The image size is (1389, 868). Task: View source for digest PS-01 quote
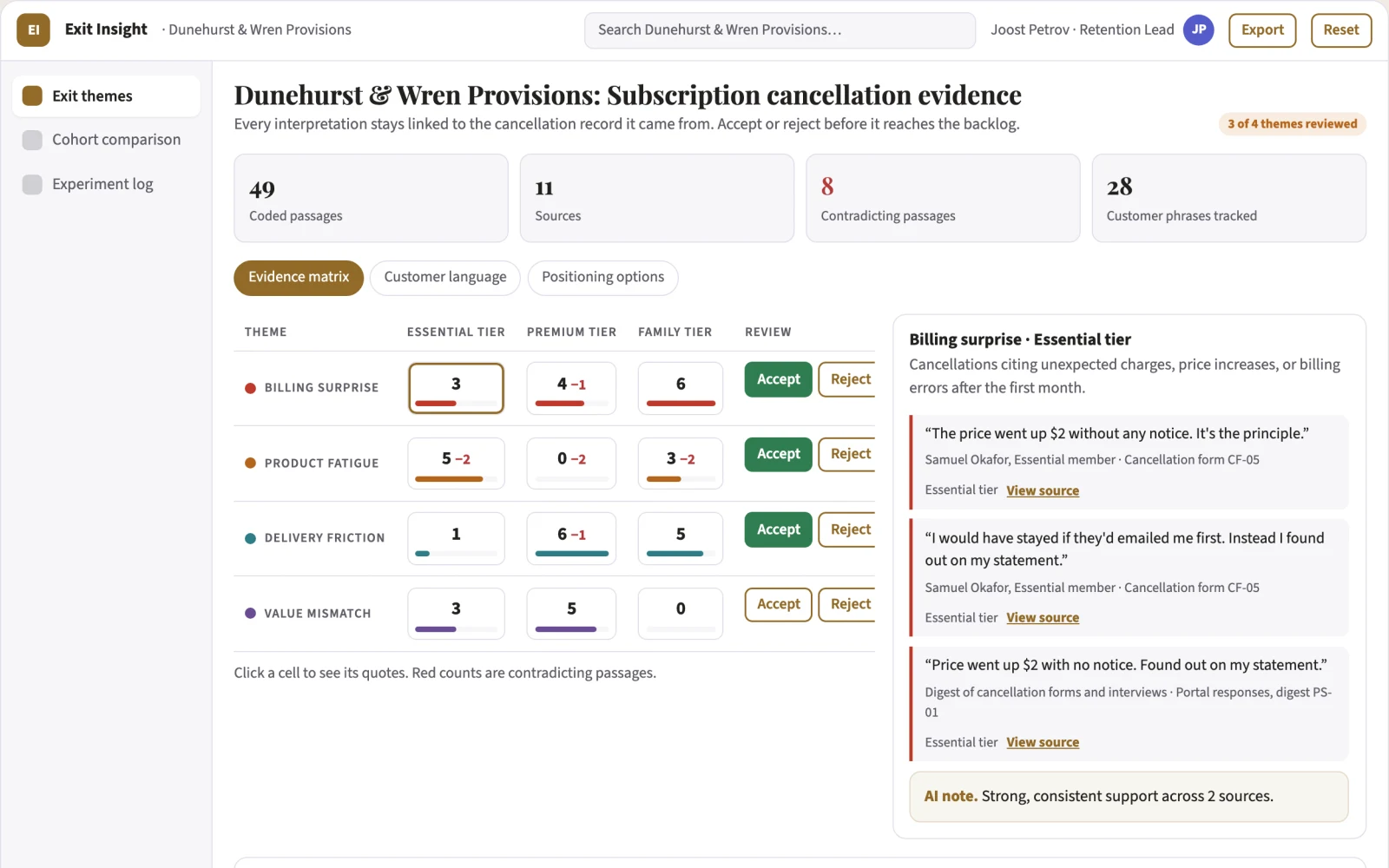pos(1043,742)
